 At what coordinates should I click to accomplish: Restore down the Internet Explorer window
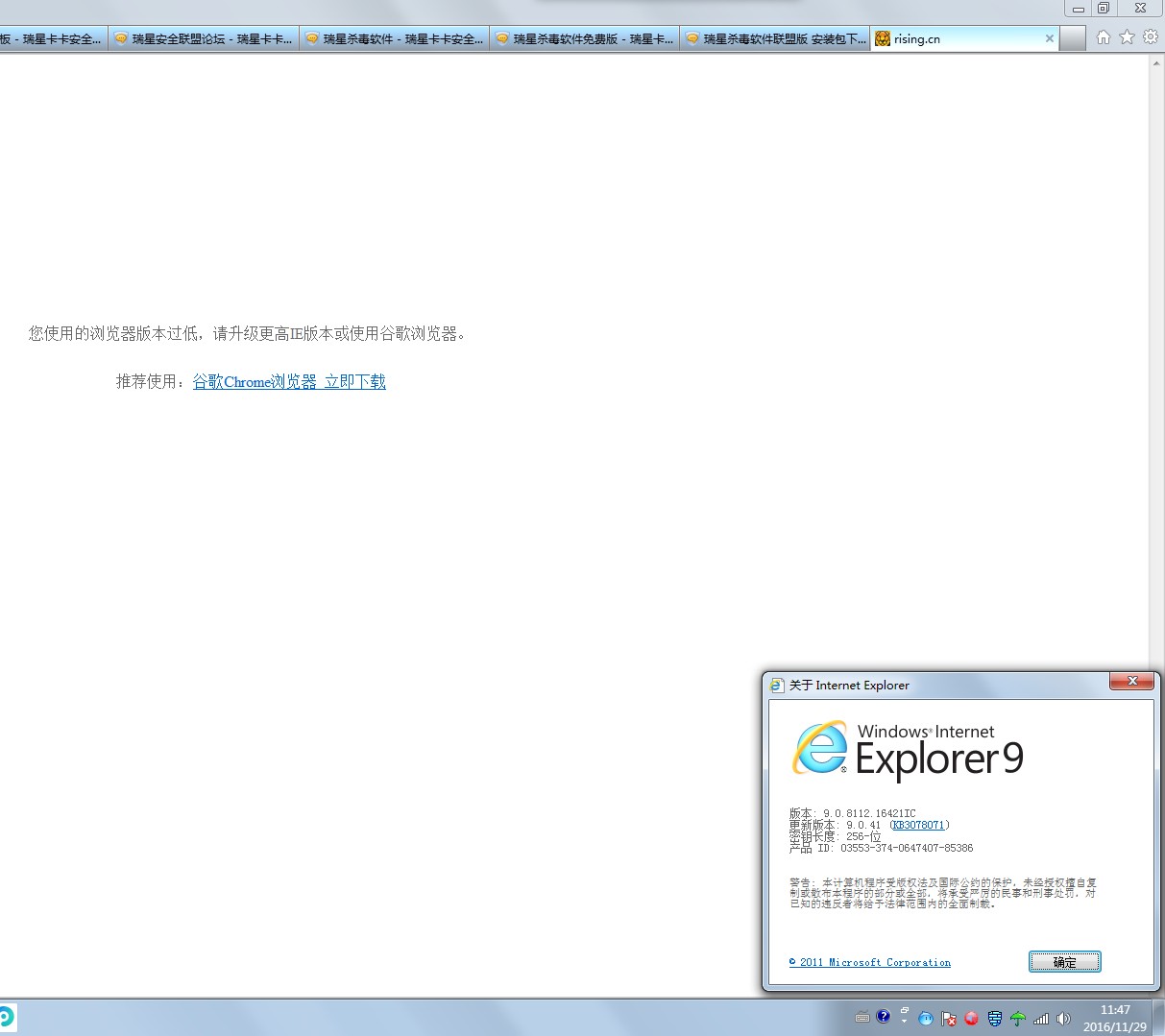click(1104, 8)
